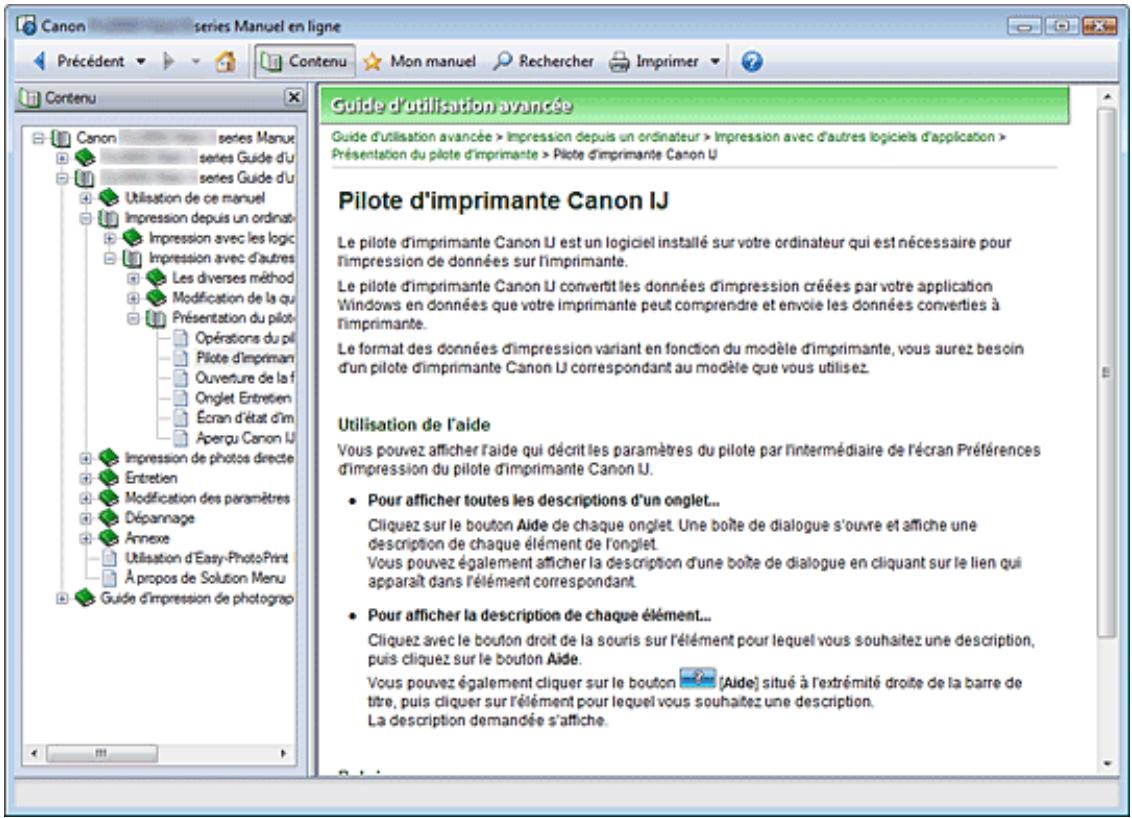Expand Les diverses méthodes node

(134, 277)
